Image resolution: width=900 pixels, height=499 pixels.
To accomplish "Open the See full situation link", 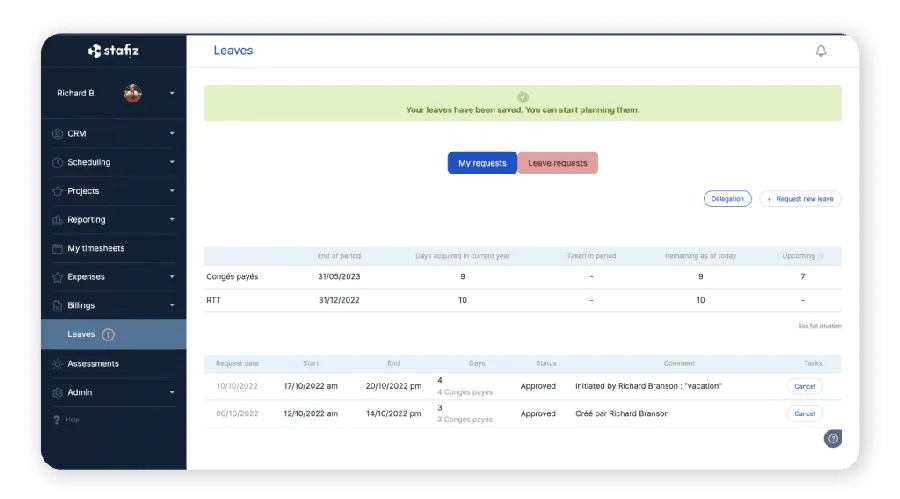I will pos(819,326).
